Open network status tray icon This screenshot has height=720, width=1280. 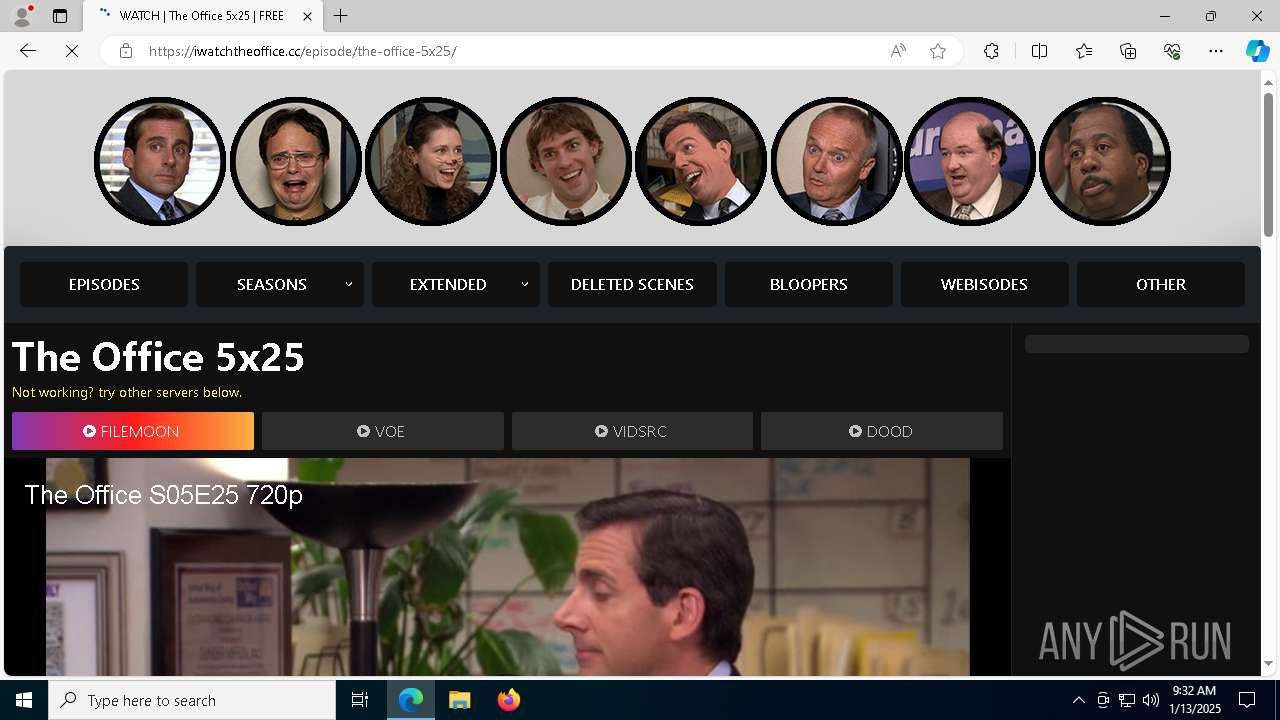(1127, 700)
